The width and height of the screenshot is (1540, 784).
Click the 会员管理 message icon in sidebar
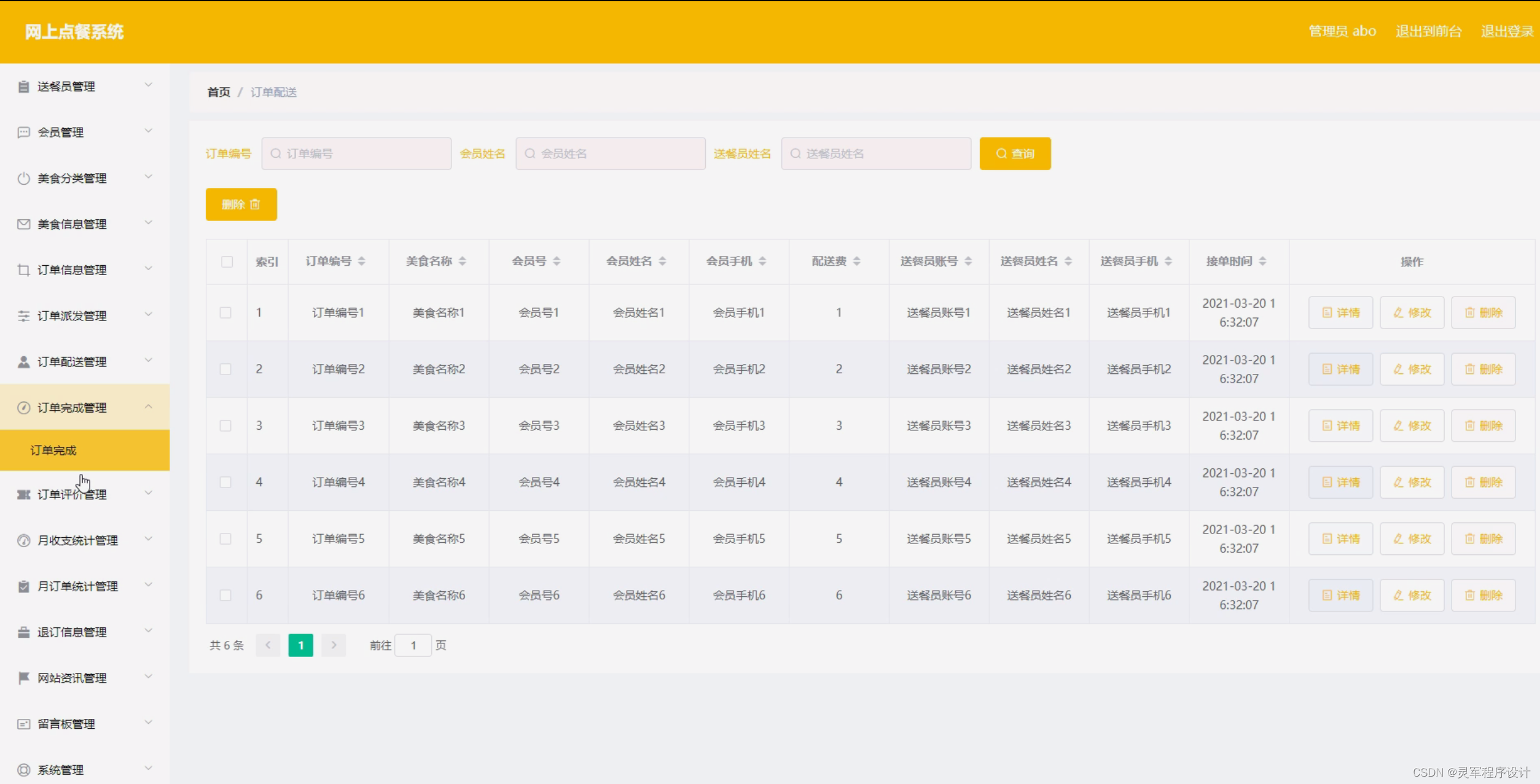[x=23, y=131]
